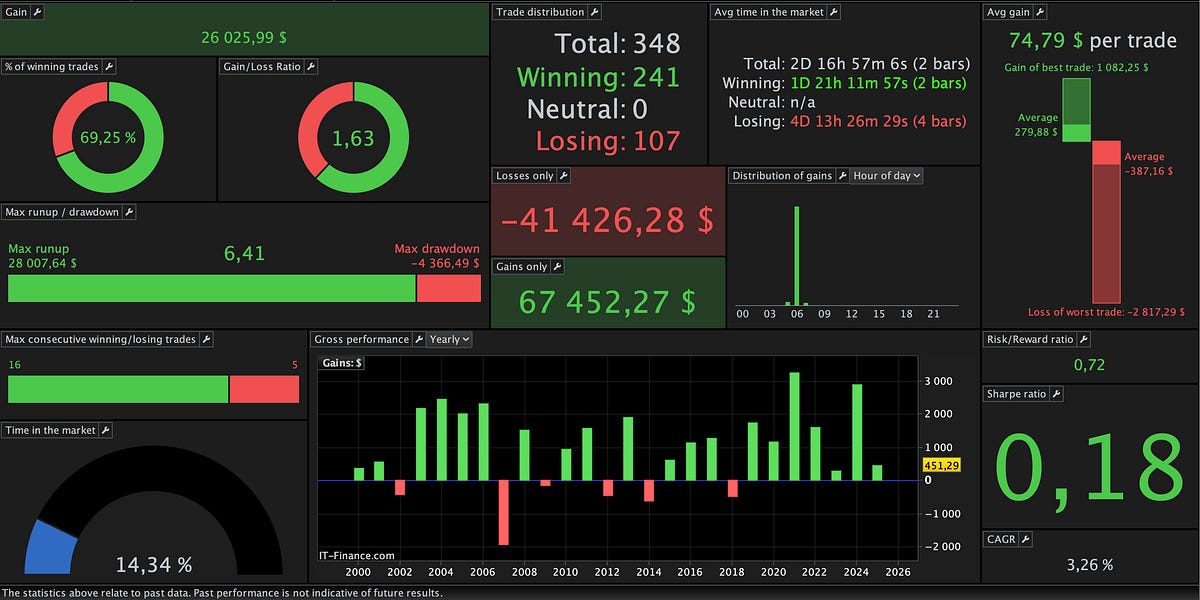Click the 6,41 runup/drawdown ratio value
1200x600 pixels.
[244, 253]
